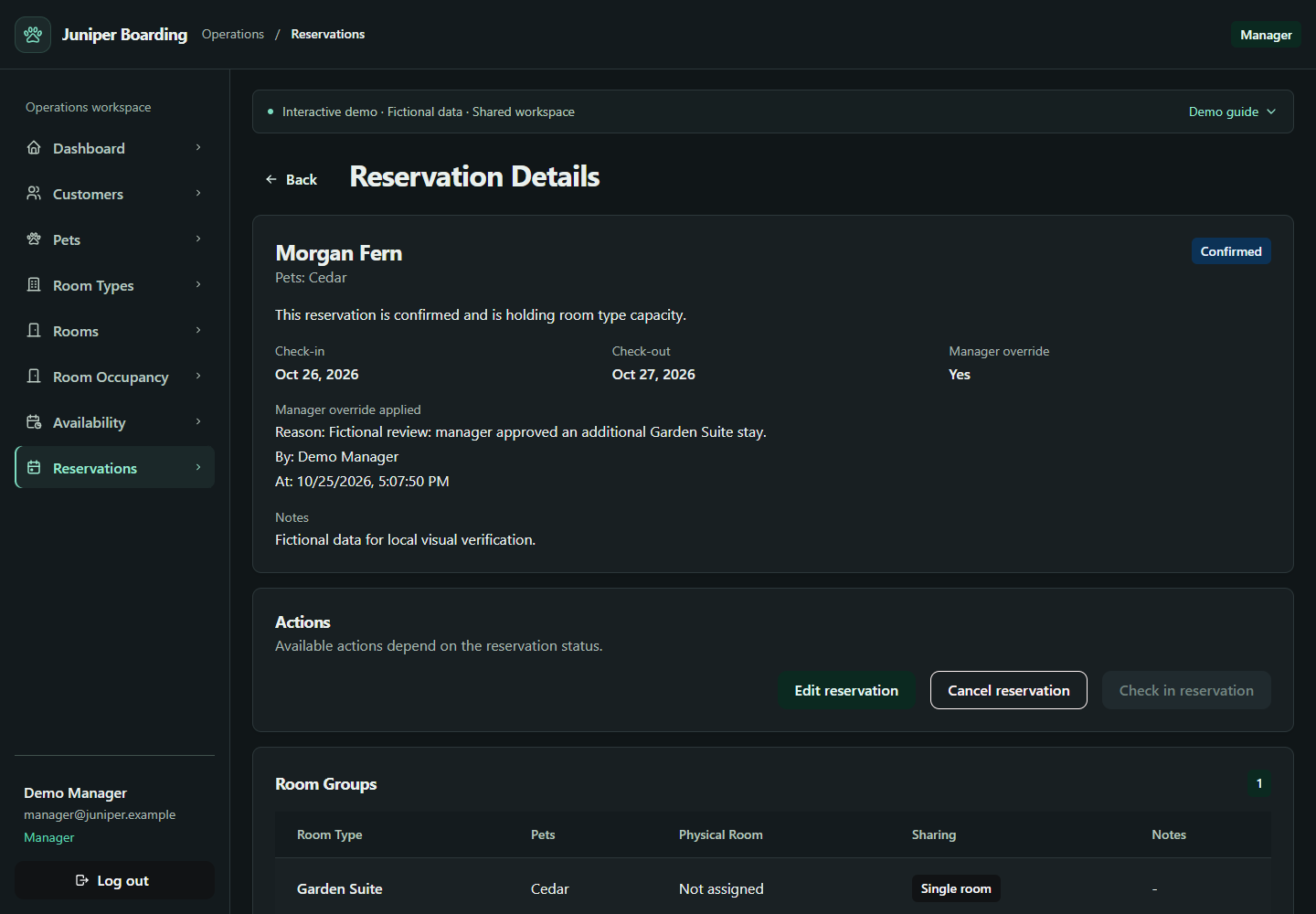Expand the Reservations chevron
The width and height of the screenshot is (1316, 914).
pyautogui.click(x=198, y=467)
